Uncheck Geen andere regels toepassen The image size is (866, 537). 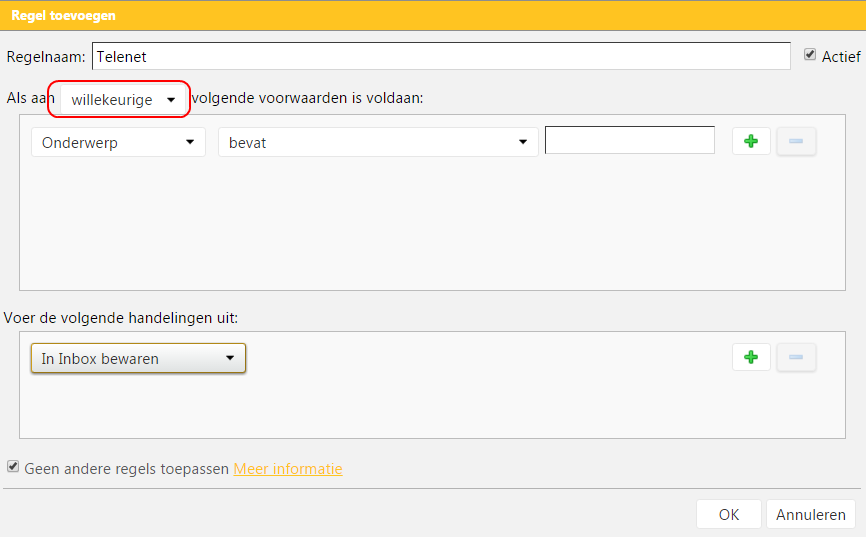(x=13, y=466)
